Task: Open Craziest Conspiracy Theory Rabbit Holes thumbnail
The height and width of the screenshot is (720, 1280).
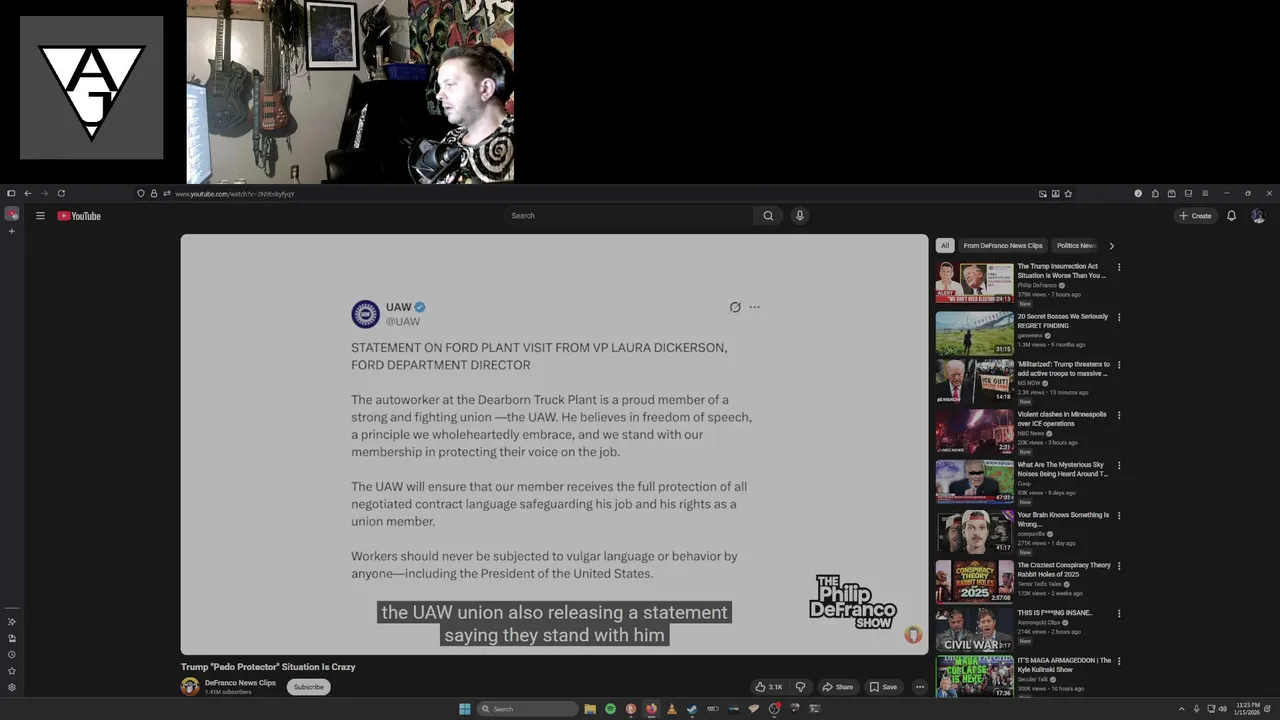Action: click(974, 581)
